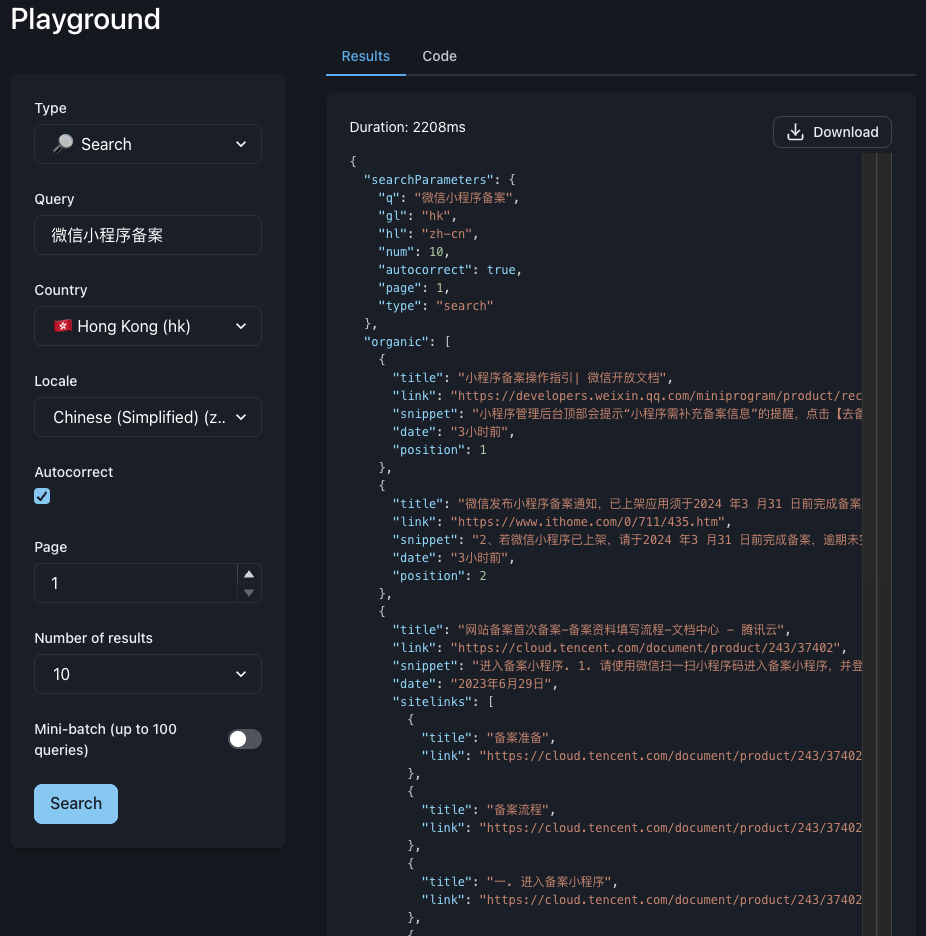
Task: Click into the Query input field
Action: (x=148, y=235)
